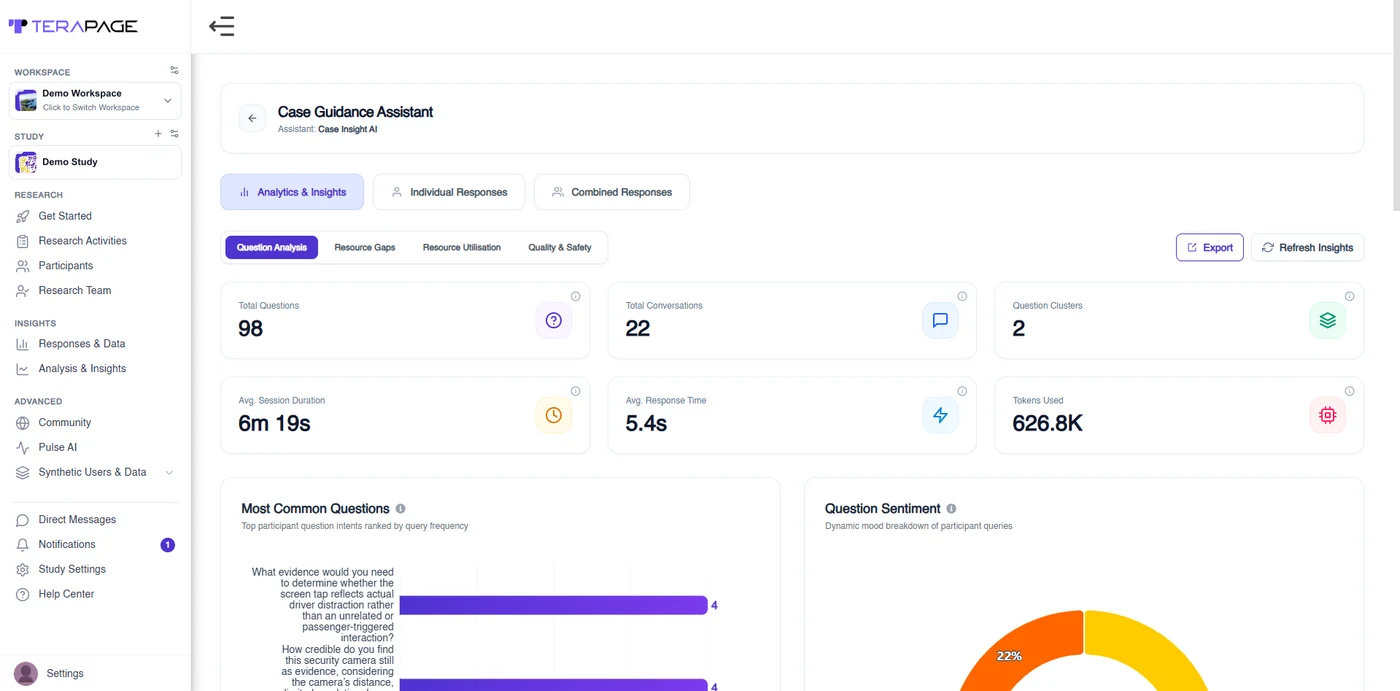
Task: Select the Resource Gaps sub-tab
Action: 365,247
